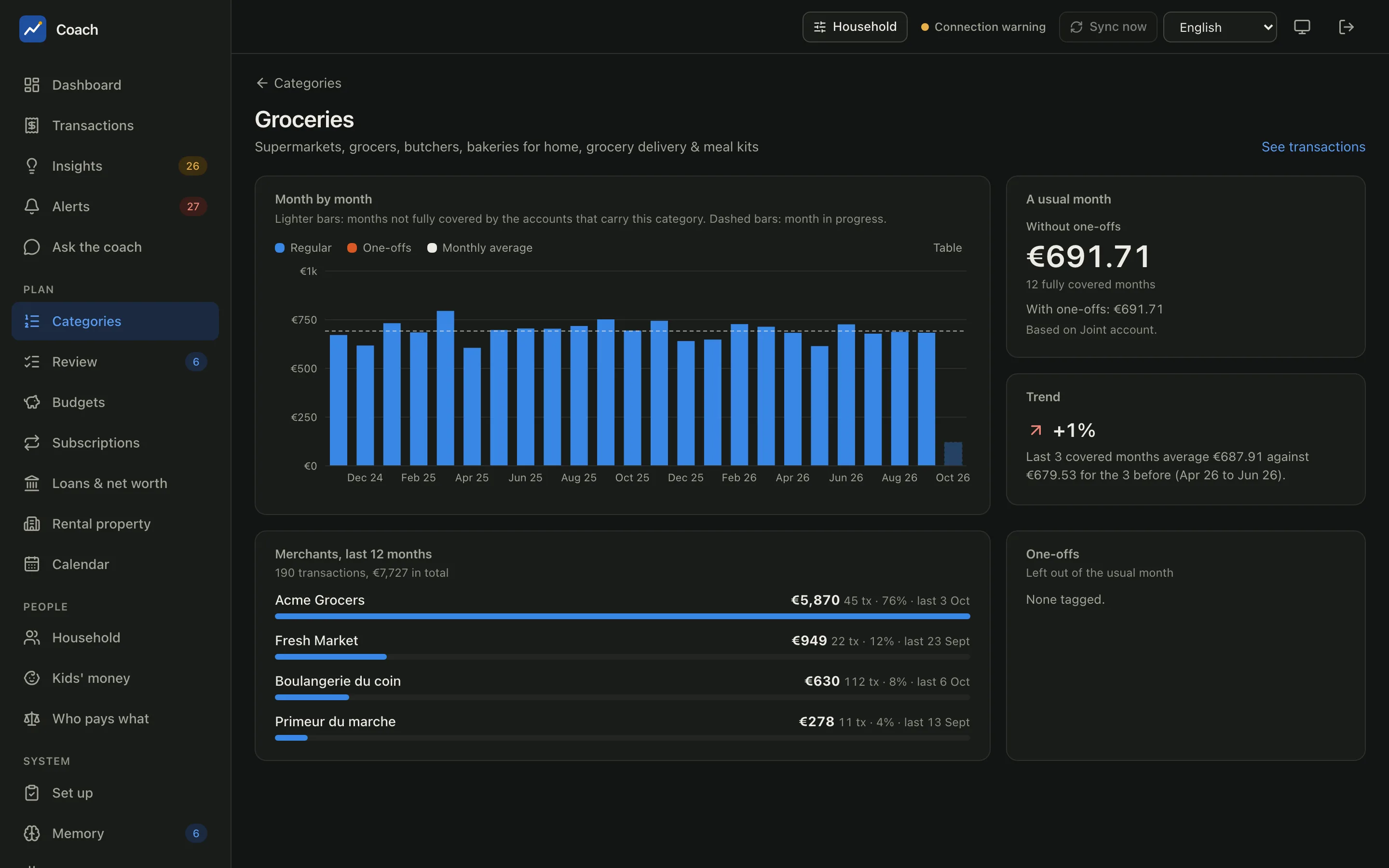This screenshot has height=868, width=1389.
Task: Open the Transactions receipt icon
Action: tap(31, 125)
